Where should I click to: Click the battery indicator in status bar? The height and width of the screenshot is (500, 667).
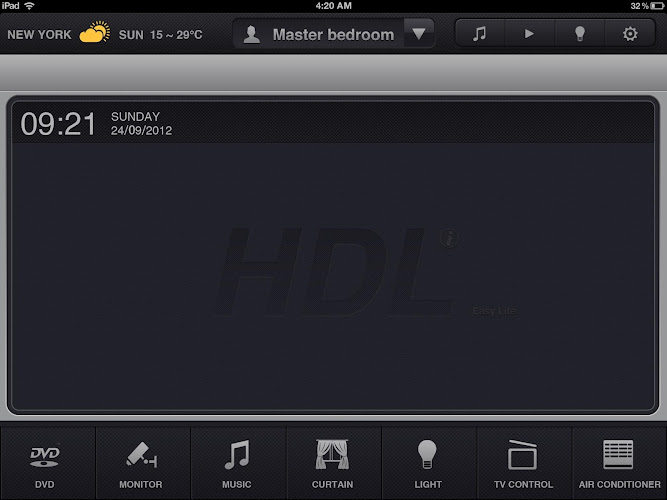(x=656, y=6)
